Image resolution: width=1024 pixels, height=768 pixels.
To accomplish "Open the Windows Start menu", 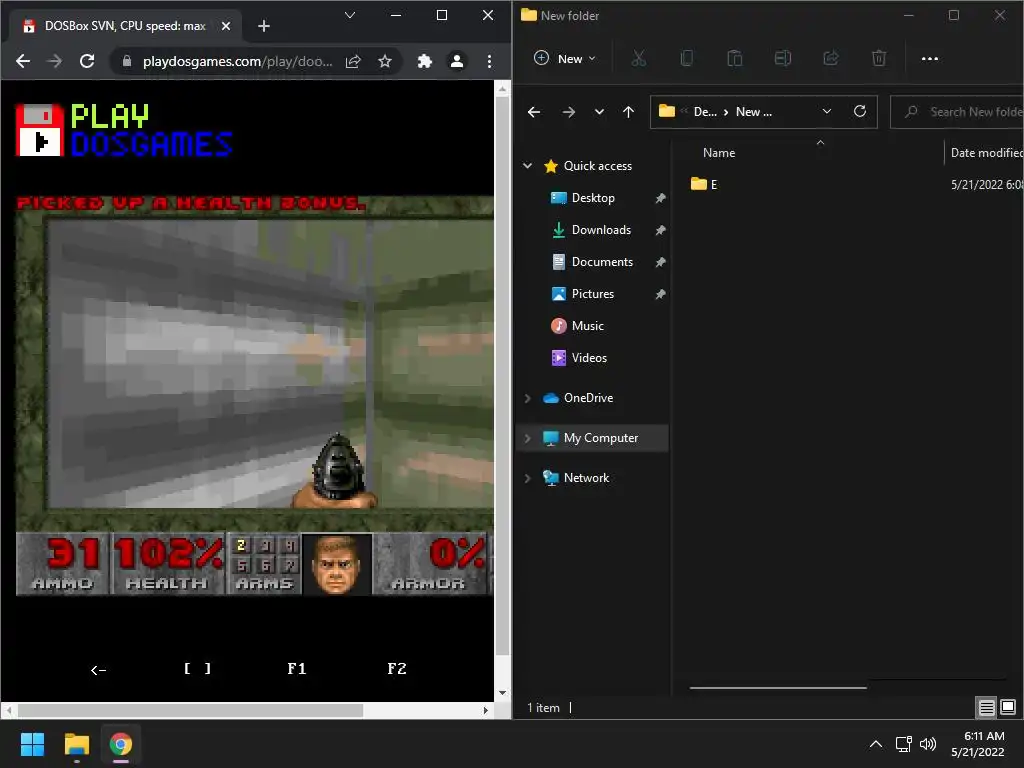I will (32, 744).
